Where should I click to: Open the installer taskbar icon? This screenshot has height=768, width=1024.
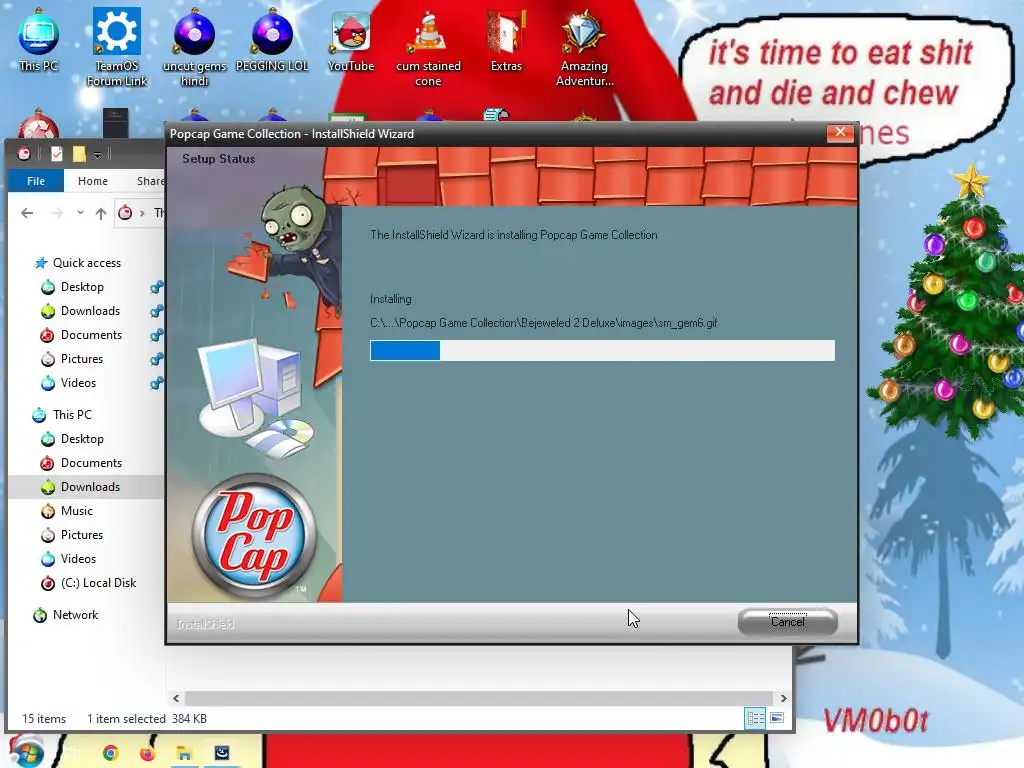[222, 753]
